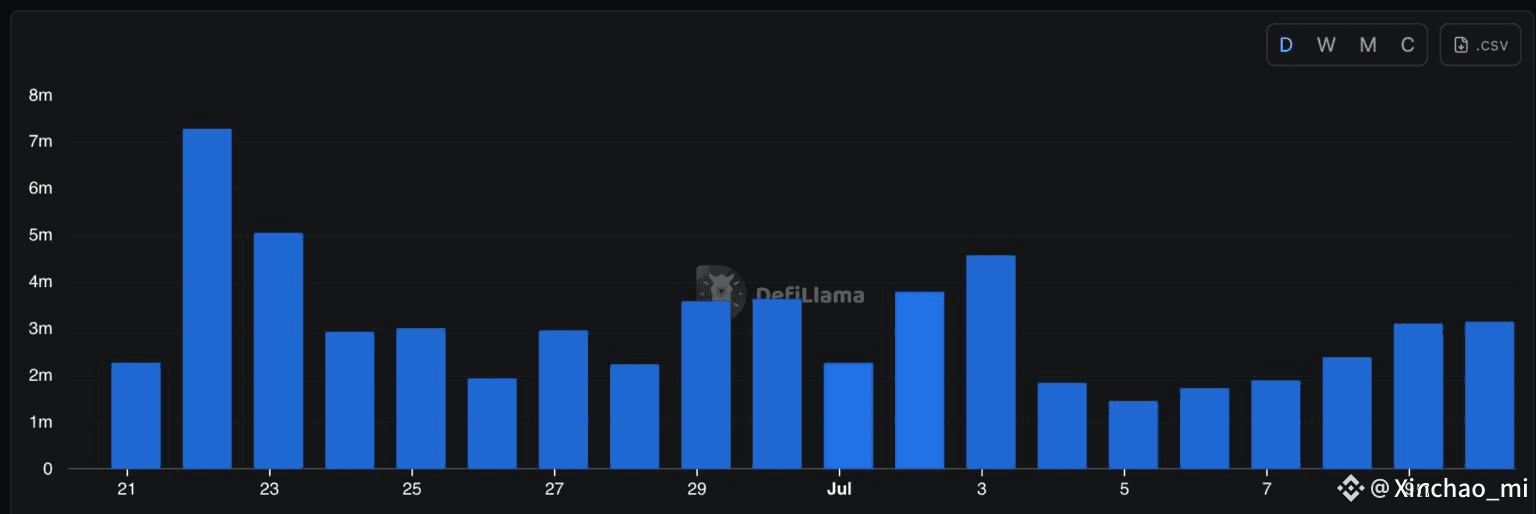Select the bar above the Jul label
The height and width of the screenshot is (514, 1536).
tap(848, 415)
